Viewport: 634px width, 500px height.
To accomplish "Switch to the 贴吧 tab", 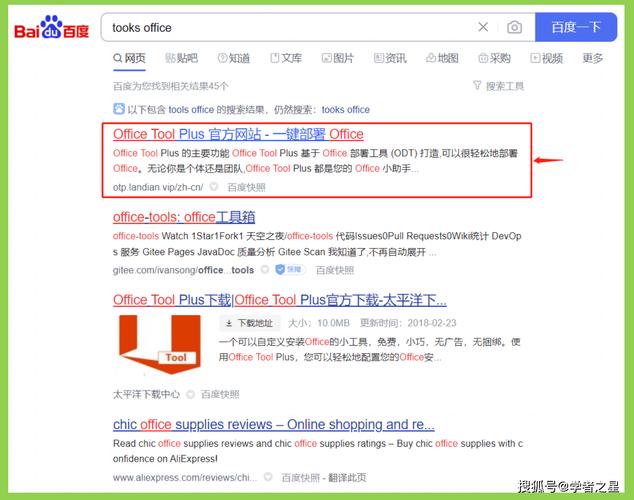I will pos(182,58).
